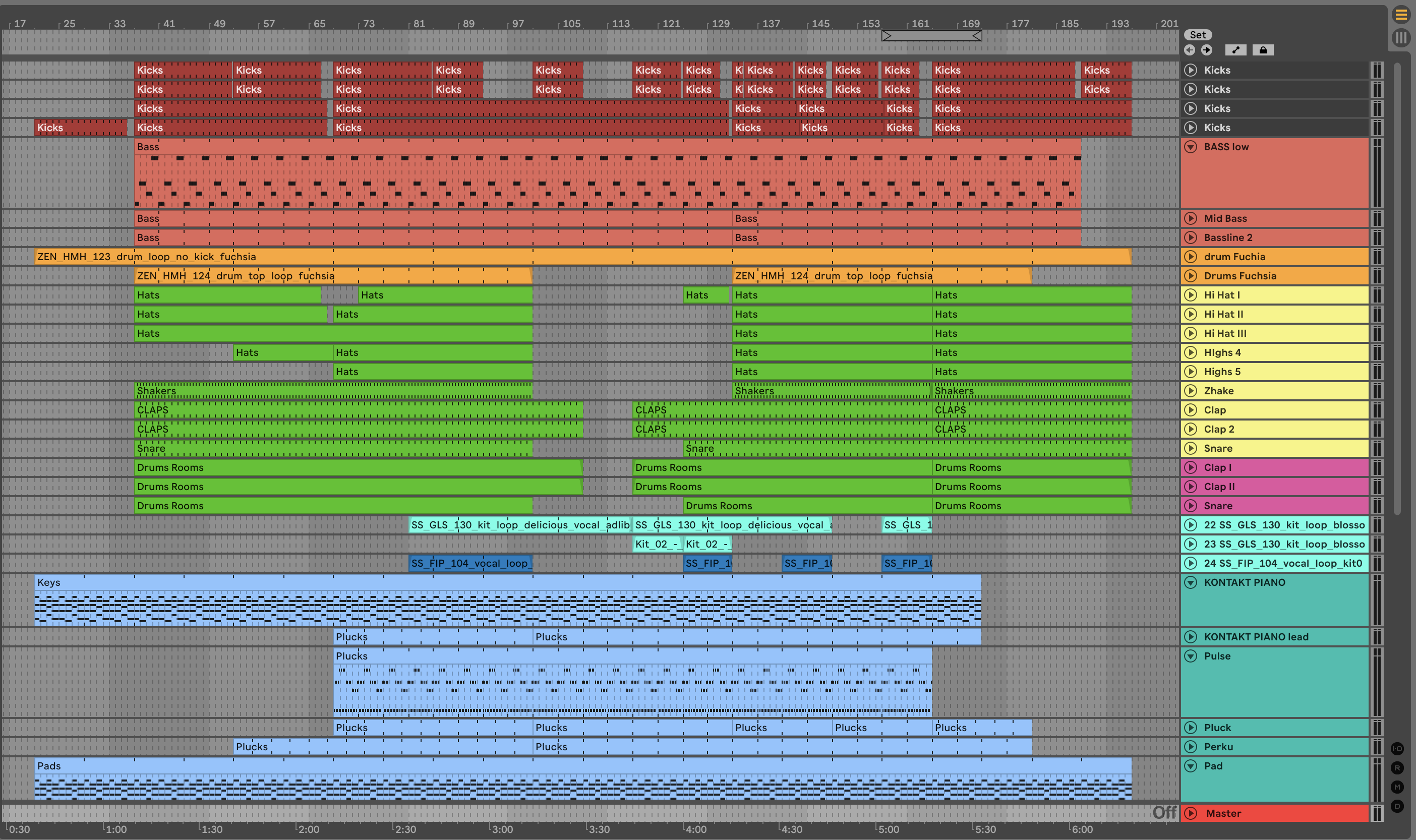
Task: Select the Hi Hat II track name
Action: 1223,314
